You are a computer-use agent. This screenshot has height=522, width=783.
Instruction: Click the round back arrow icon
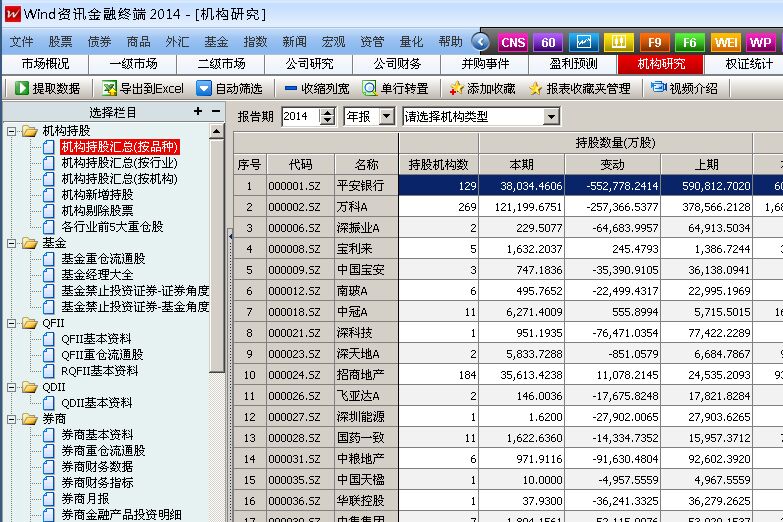point(481,42)
